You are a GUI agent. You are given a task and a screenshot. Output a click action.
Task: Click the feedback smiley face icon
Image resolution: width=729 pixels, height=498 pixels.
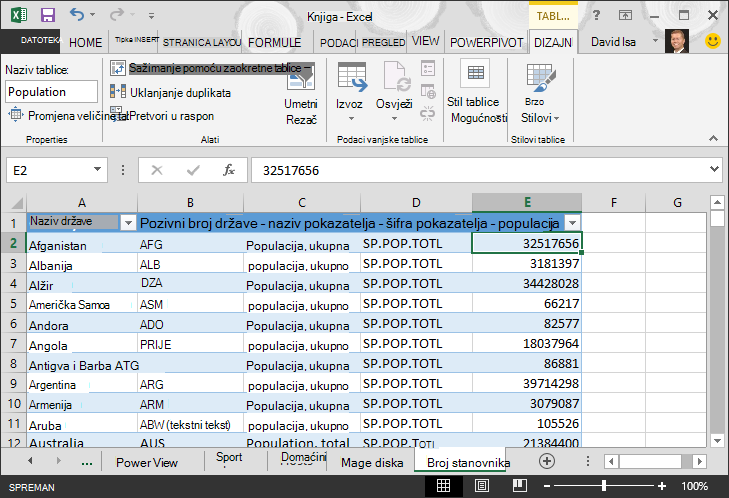pos(712,41)
